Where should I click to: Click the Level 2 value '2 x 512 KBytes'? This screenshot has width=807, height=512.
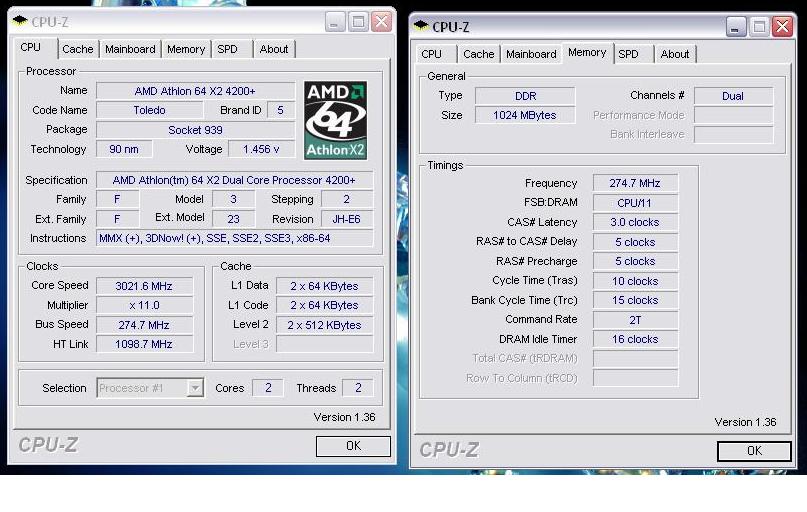[x=324, y=325]
